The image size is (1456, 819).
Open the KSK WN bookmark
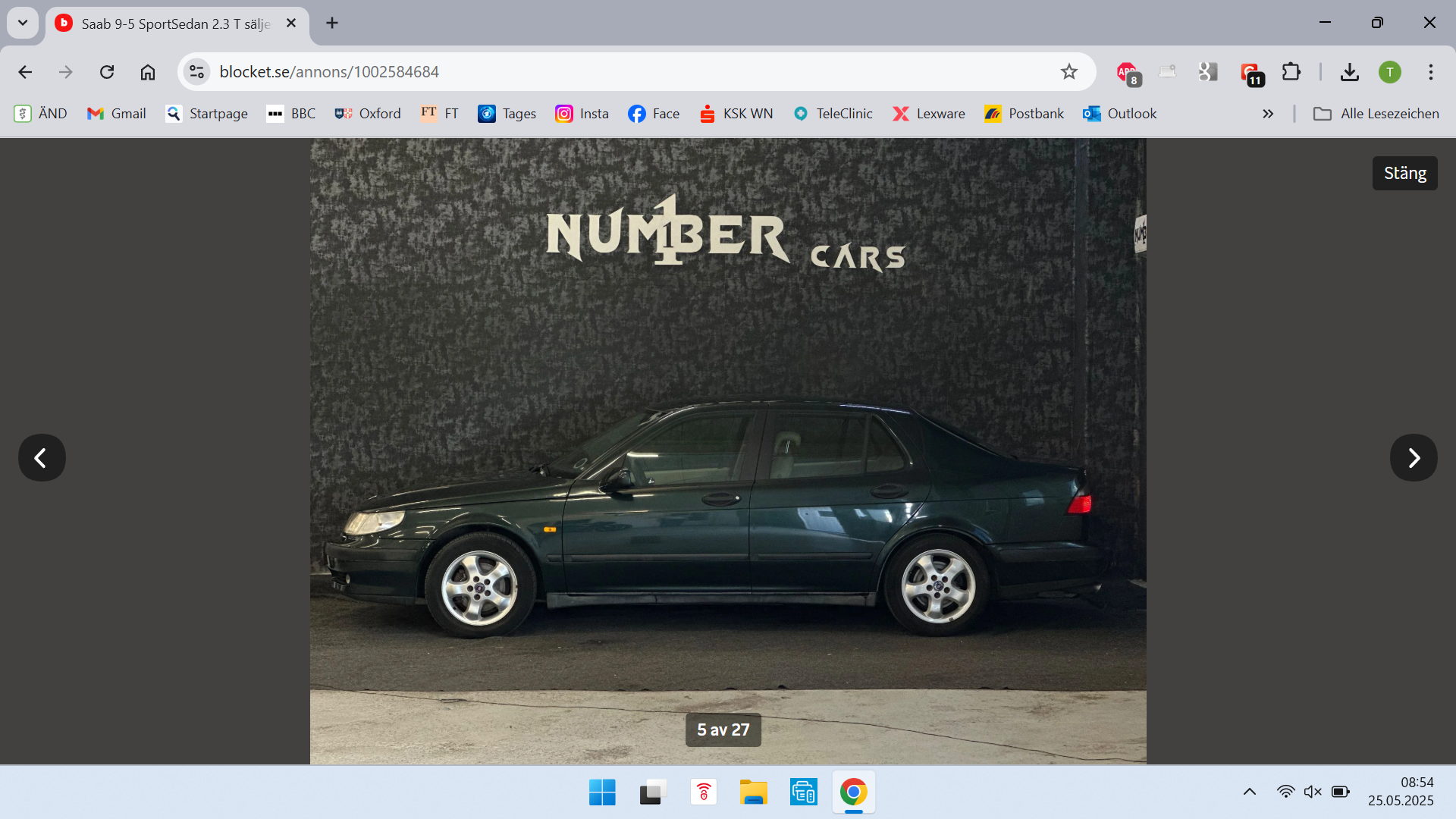pyautogui.click(x=736, y=114)
